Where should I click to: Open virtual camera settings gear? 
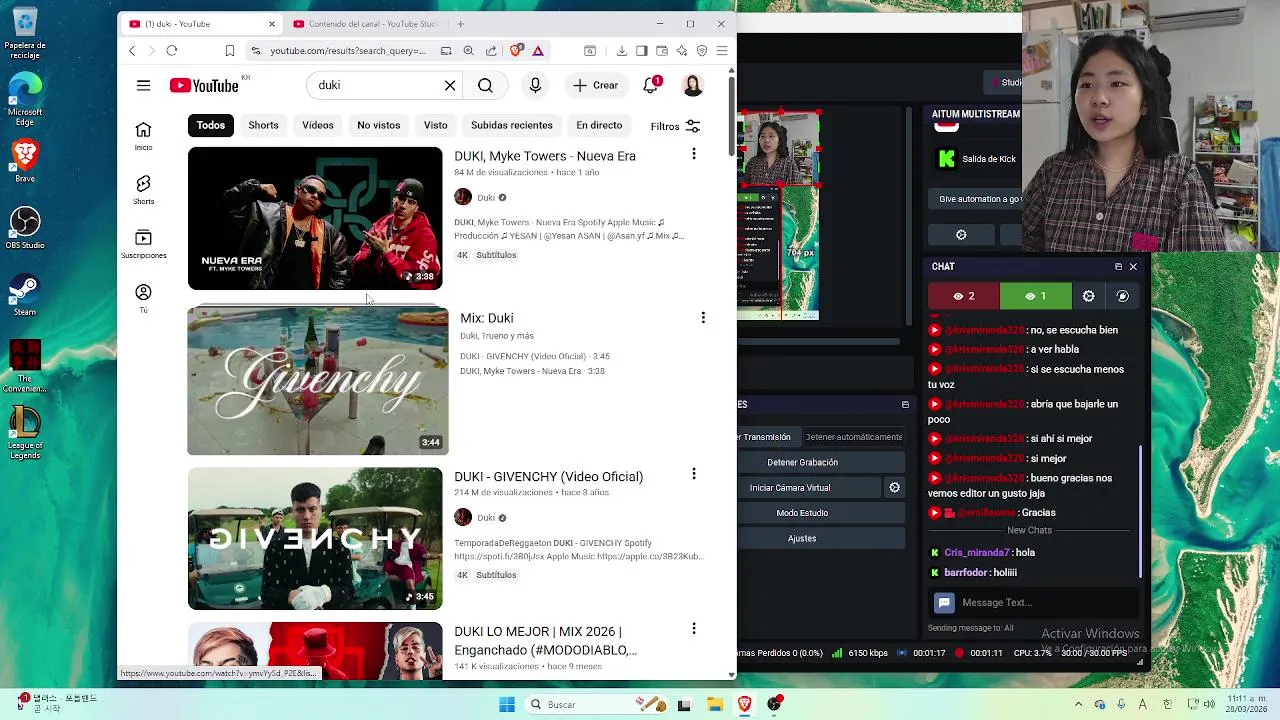(894, 488)
